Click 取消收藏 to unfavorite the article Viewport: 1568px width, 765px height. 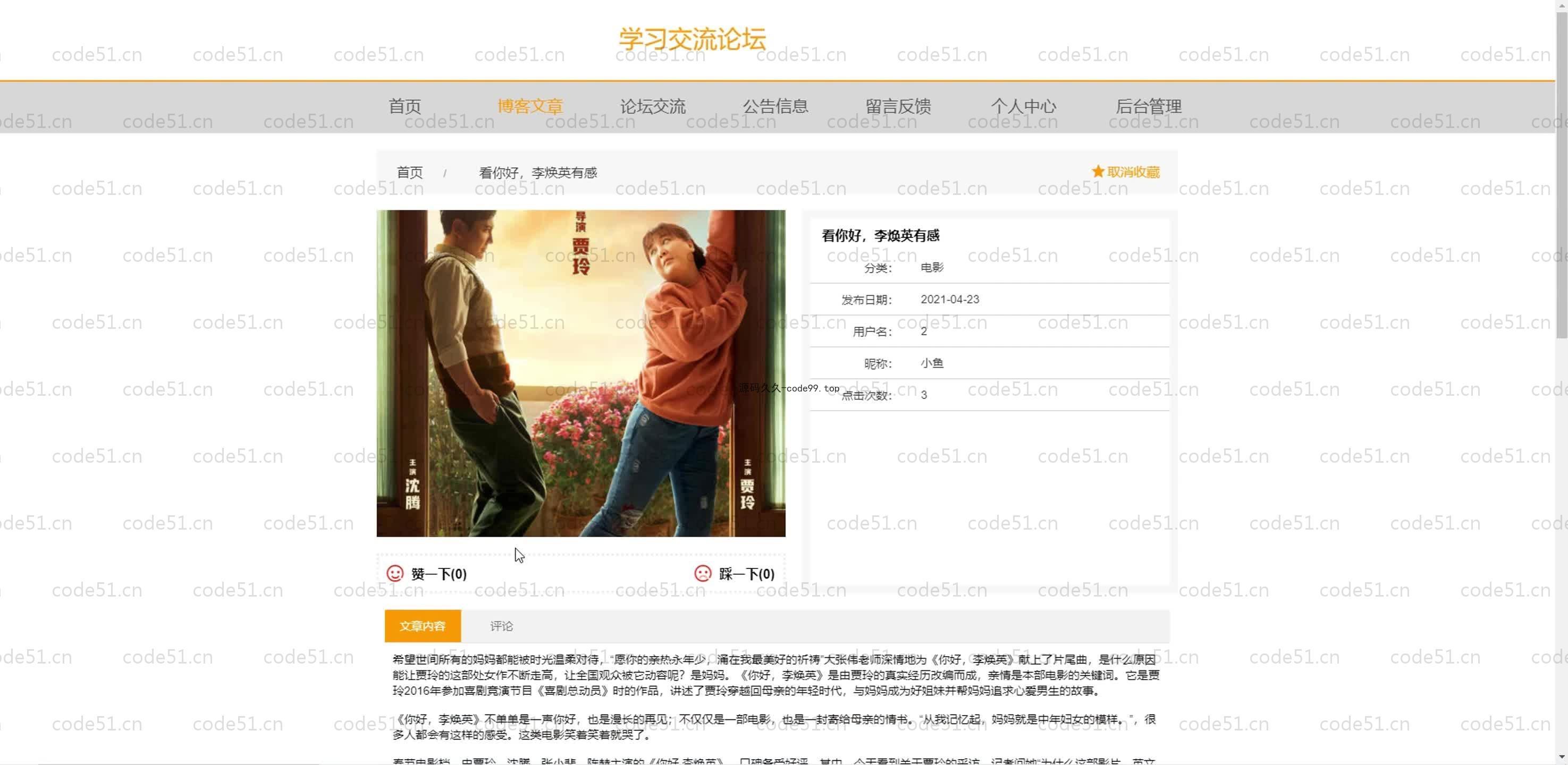point(1133,172)
